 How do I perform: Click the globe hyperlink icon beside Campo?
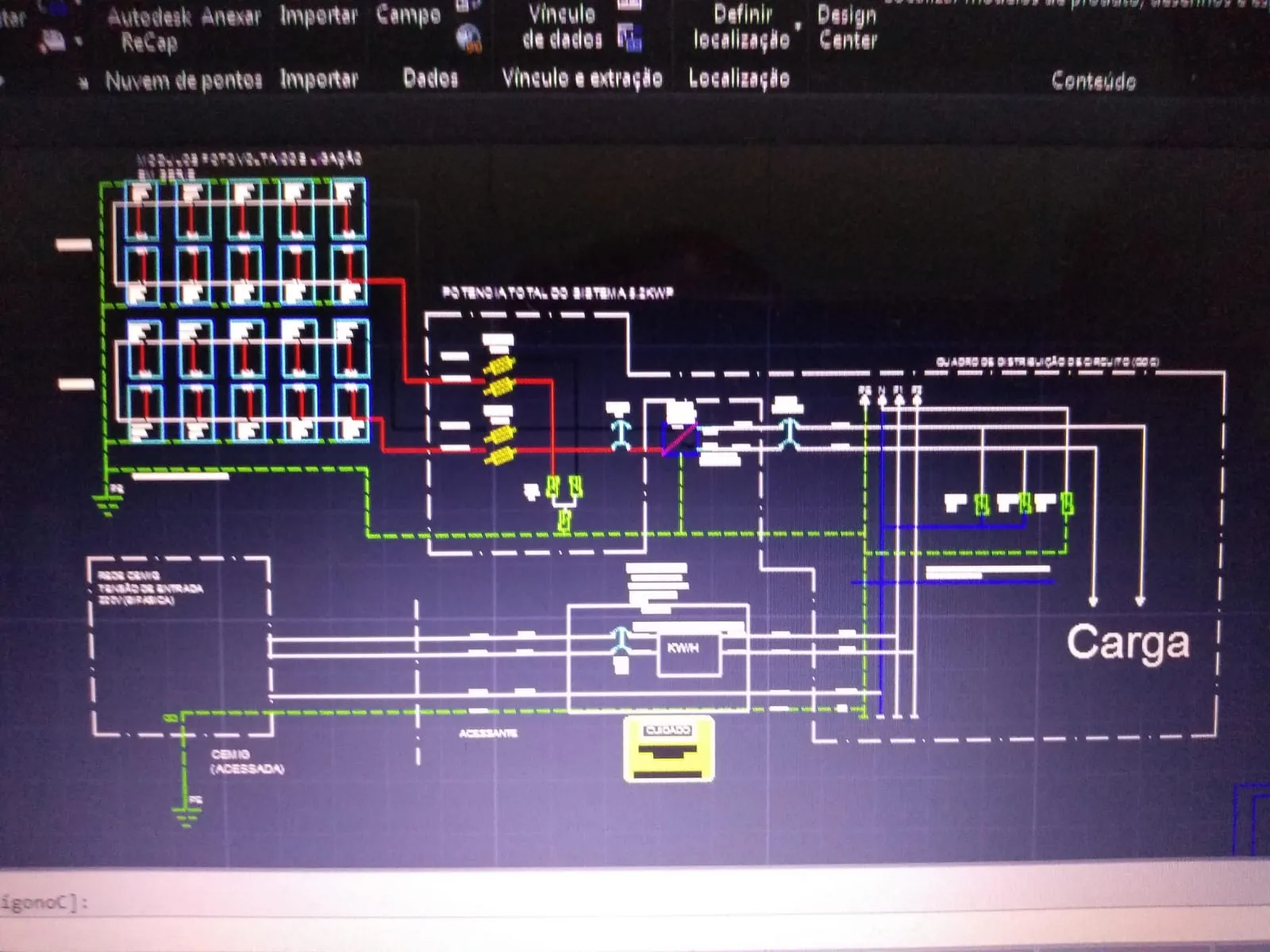(x=469, y=37)
